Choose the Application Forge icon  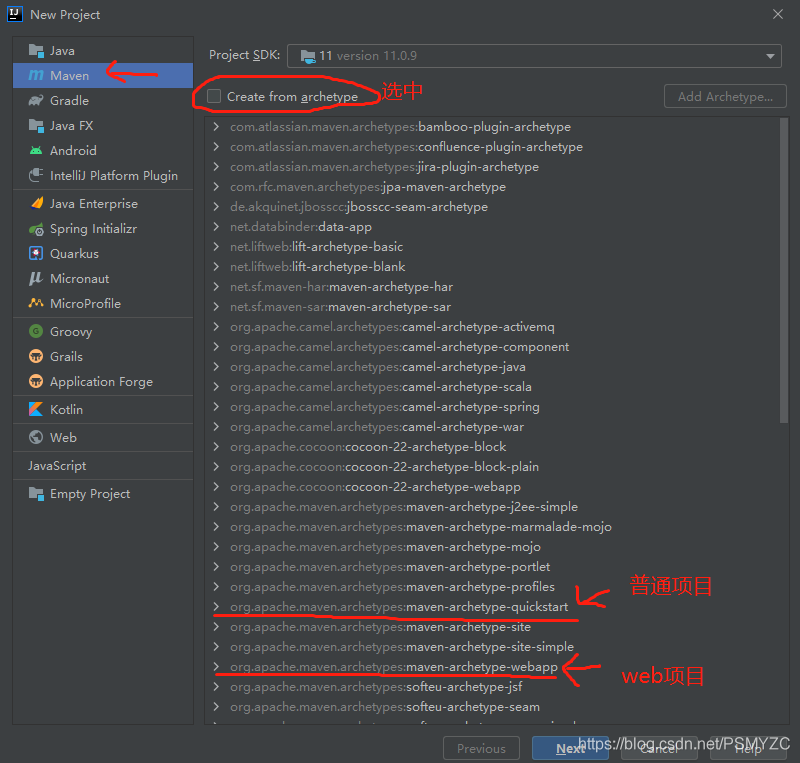coord(36,382)
